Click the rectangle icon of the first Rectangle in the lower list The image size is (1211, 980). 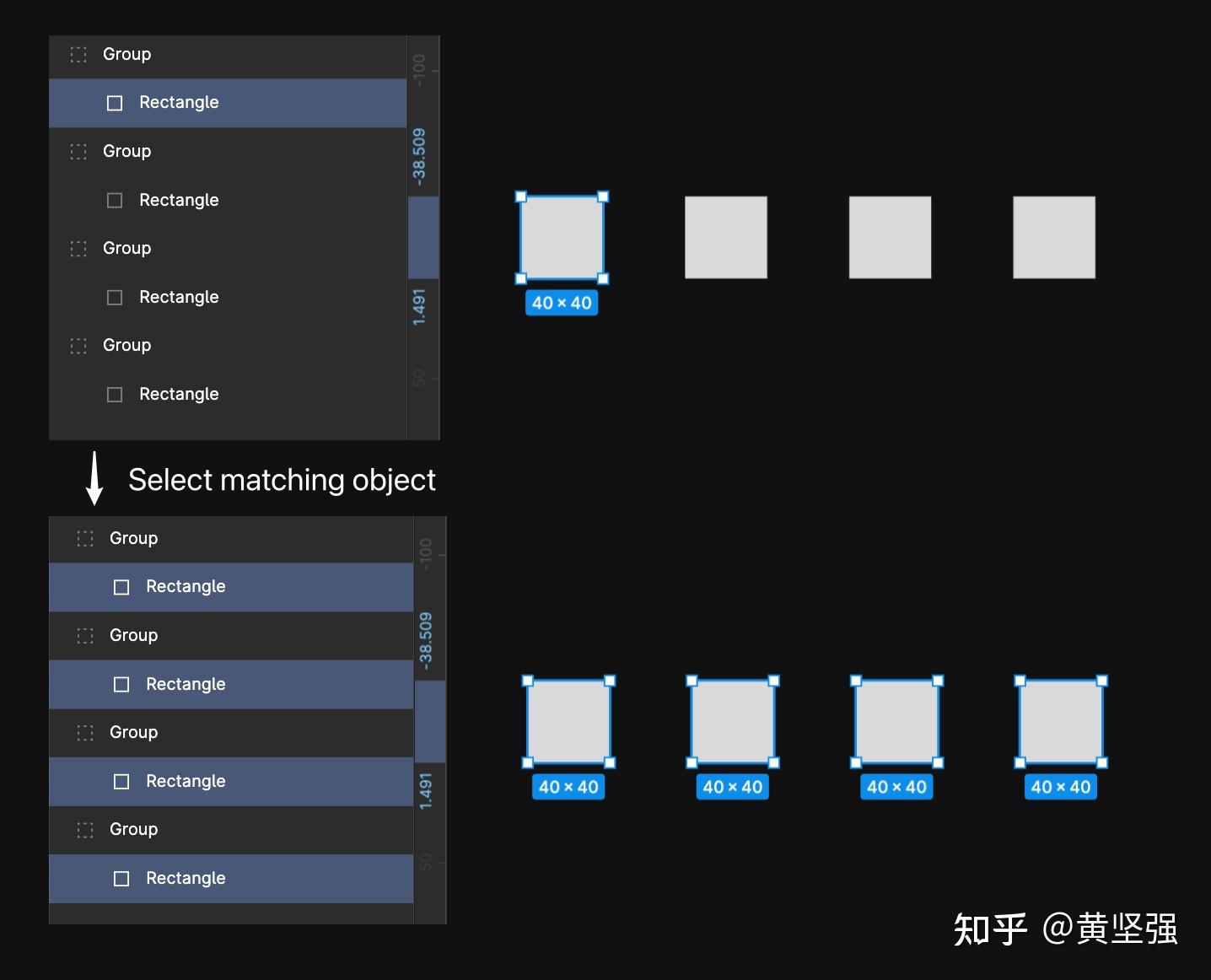tap(121, 587)
